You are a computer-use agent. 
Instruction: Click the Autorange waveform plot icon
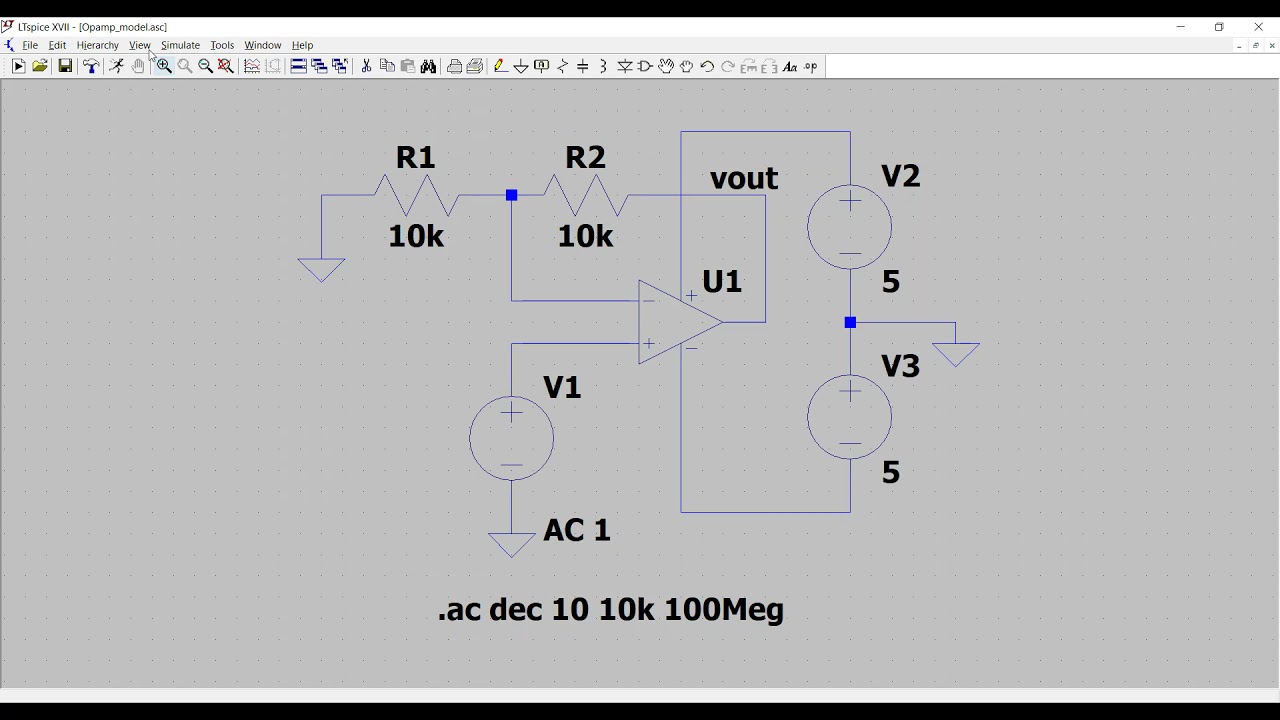[252, 66]
